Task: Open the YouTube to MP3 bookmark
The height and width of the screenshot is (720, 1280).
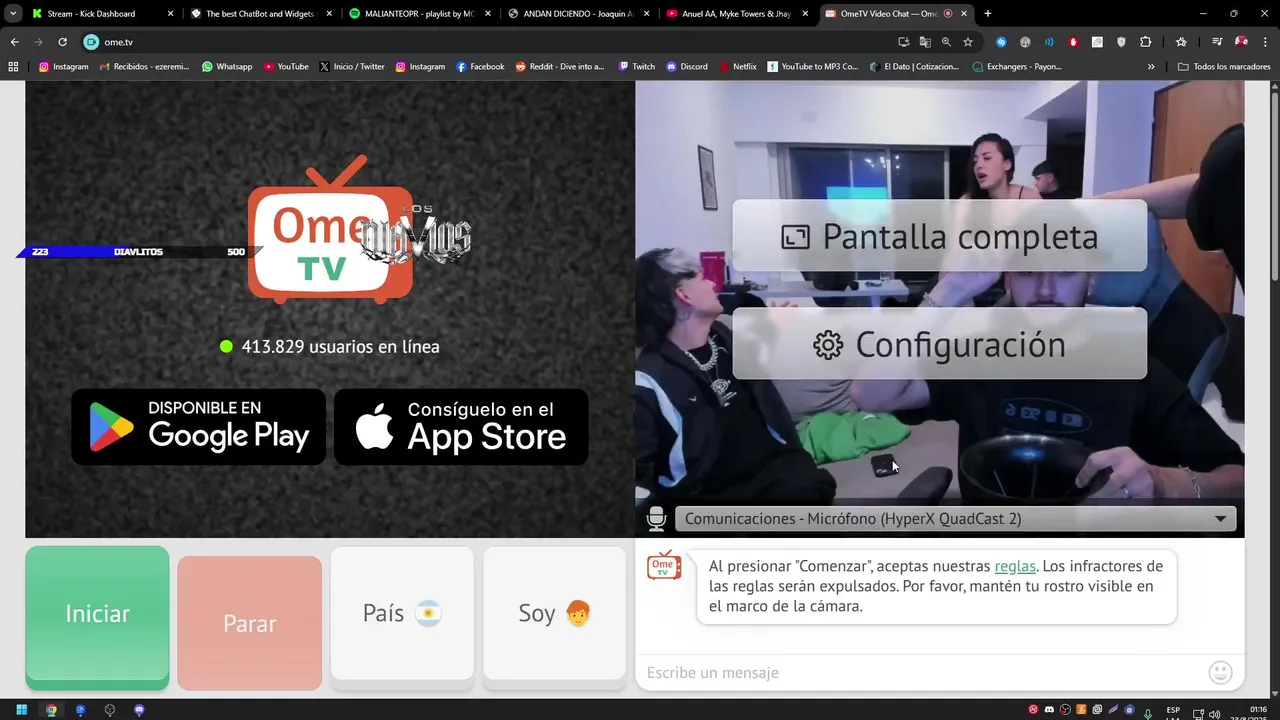Action: 813,67
